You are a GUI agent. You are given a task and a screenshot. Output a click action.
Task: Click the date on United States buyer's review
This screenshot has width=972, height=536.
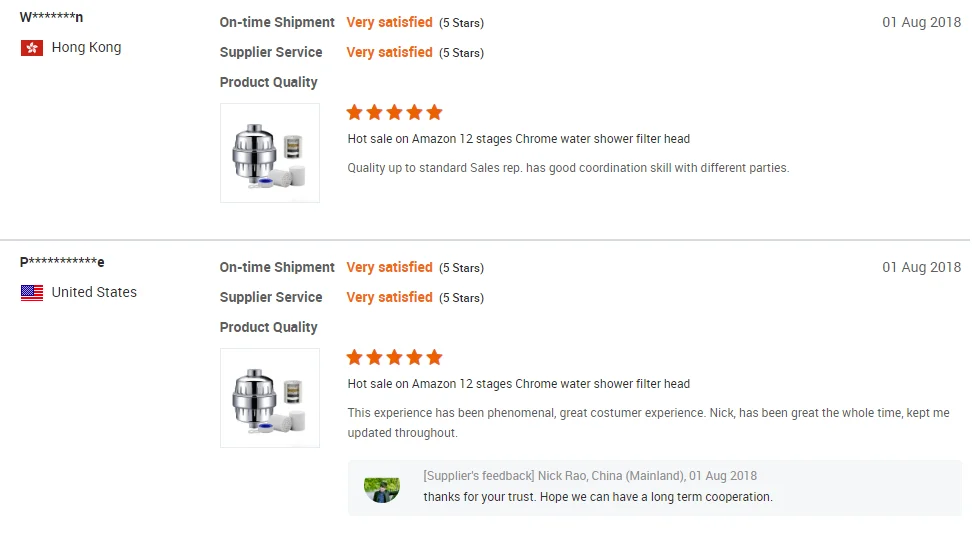(x=921, y=267)
